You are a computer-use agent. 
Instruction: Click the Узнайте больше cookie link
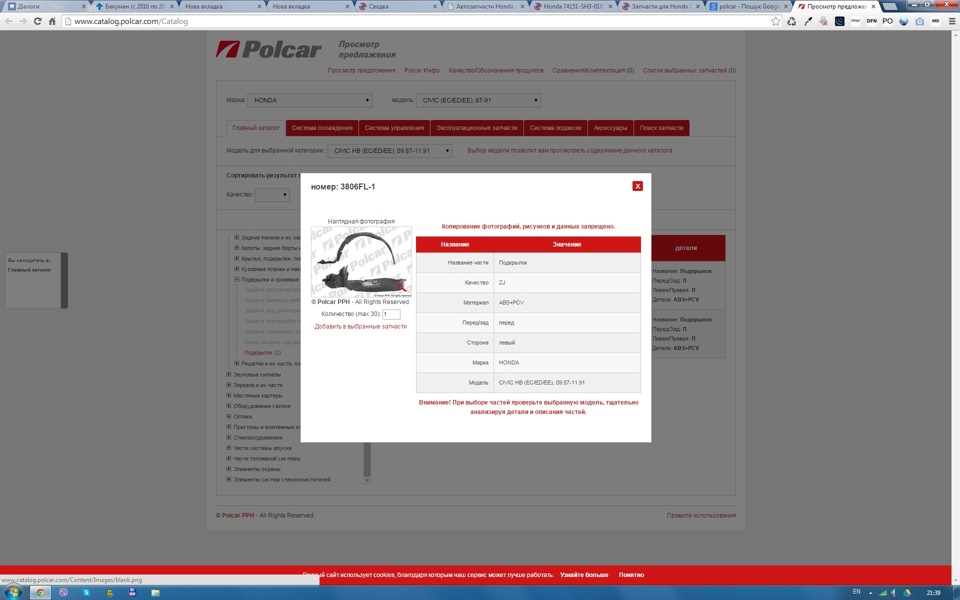point(584,575)
